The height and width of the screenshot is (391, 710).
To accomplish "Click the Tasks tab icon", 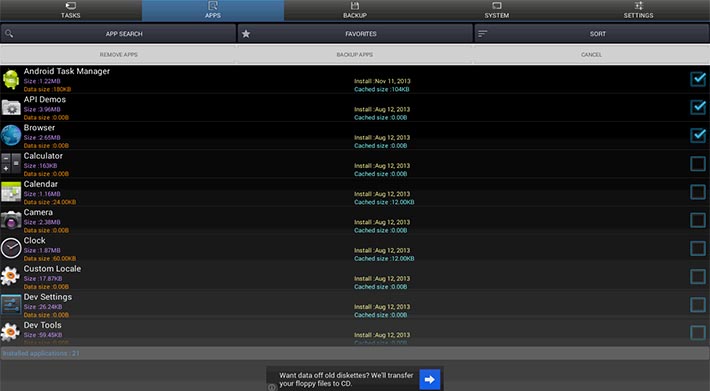I will [x=71, y=5].
